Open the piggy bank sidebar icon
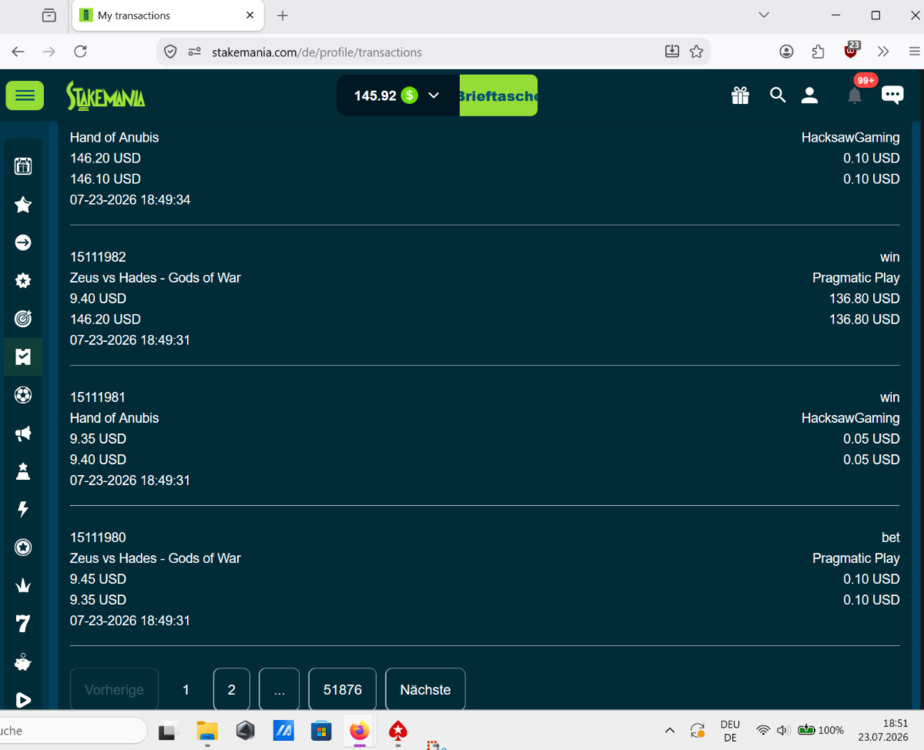The height and width of the screenshot is (750, 924). coord(23,662)
